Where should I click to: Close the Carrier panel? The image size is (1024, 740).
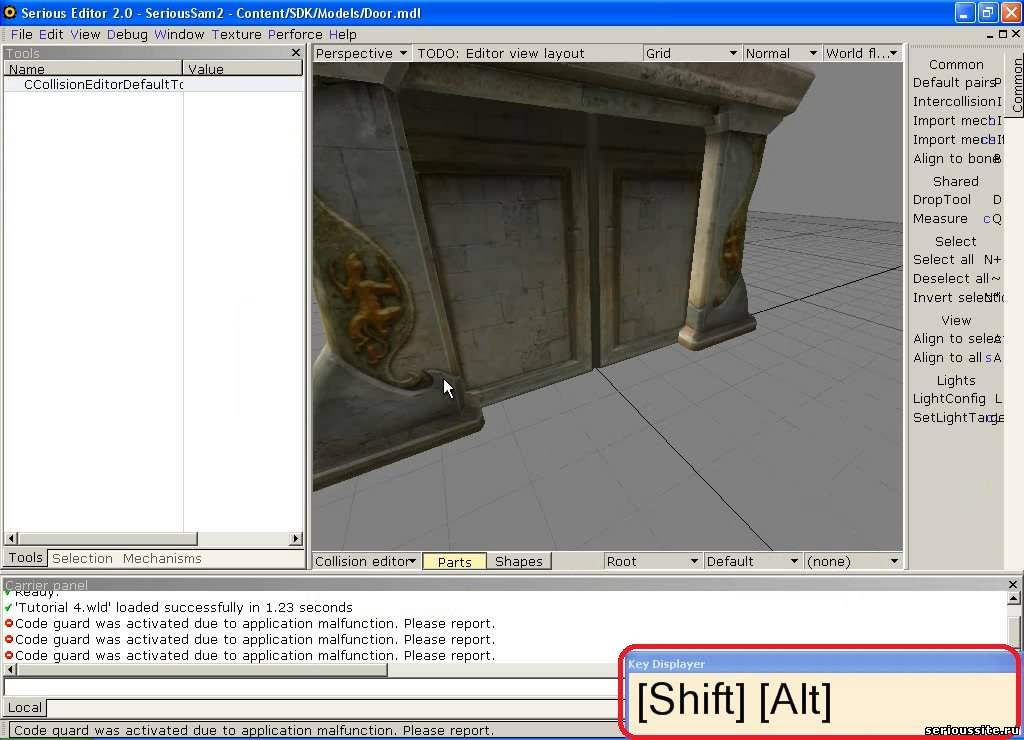(x=1013, y=585)
